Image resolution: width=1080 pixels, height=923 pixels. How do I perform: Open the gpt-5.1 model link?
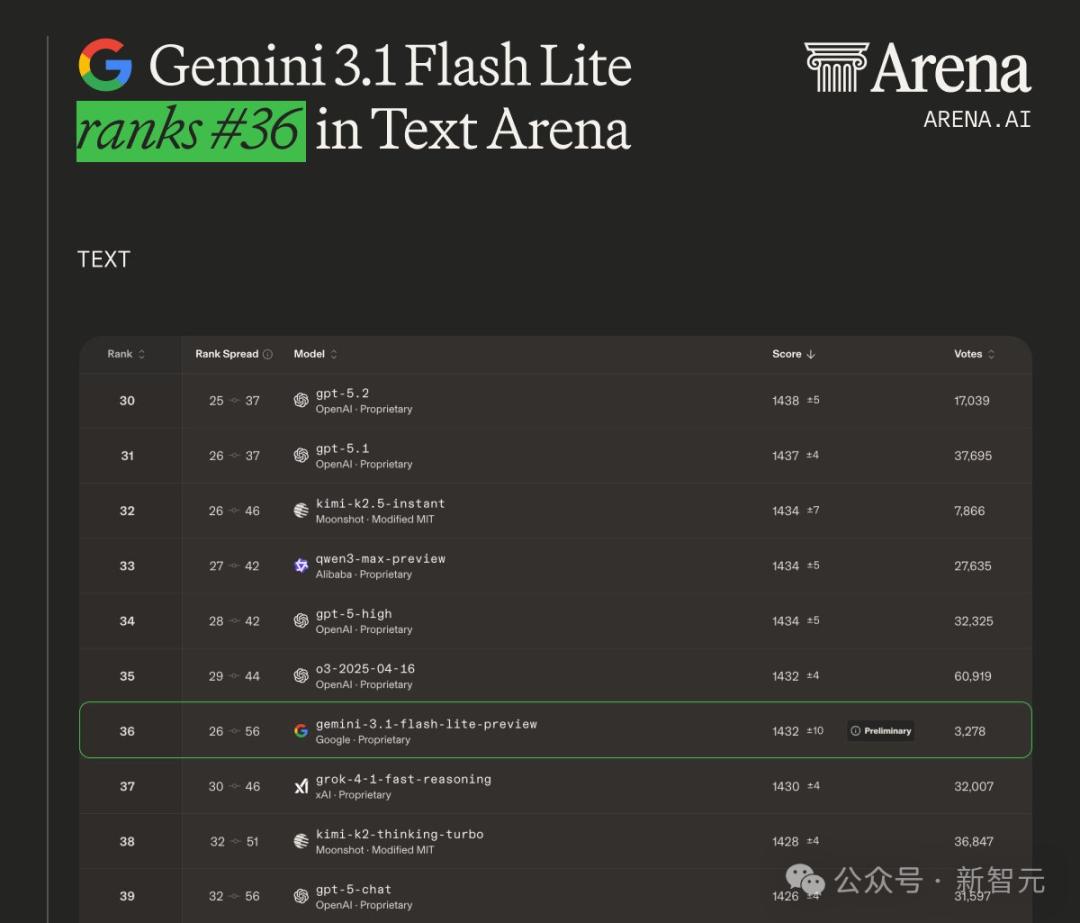[342, 448]
